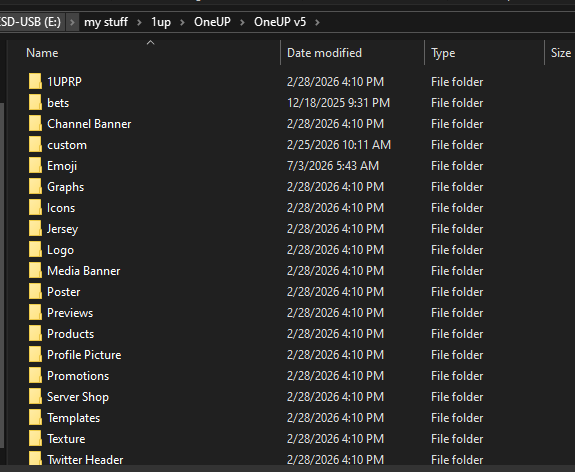575x472 pixels.
Task: Click the 7/3/2026 5:43 AM date cell
Action: [x=333, y=166]
